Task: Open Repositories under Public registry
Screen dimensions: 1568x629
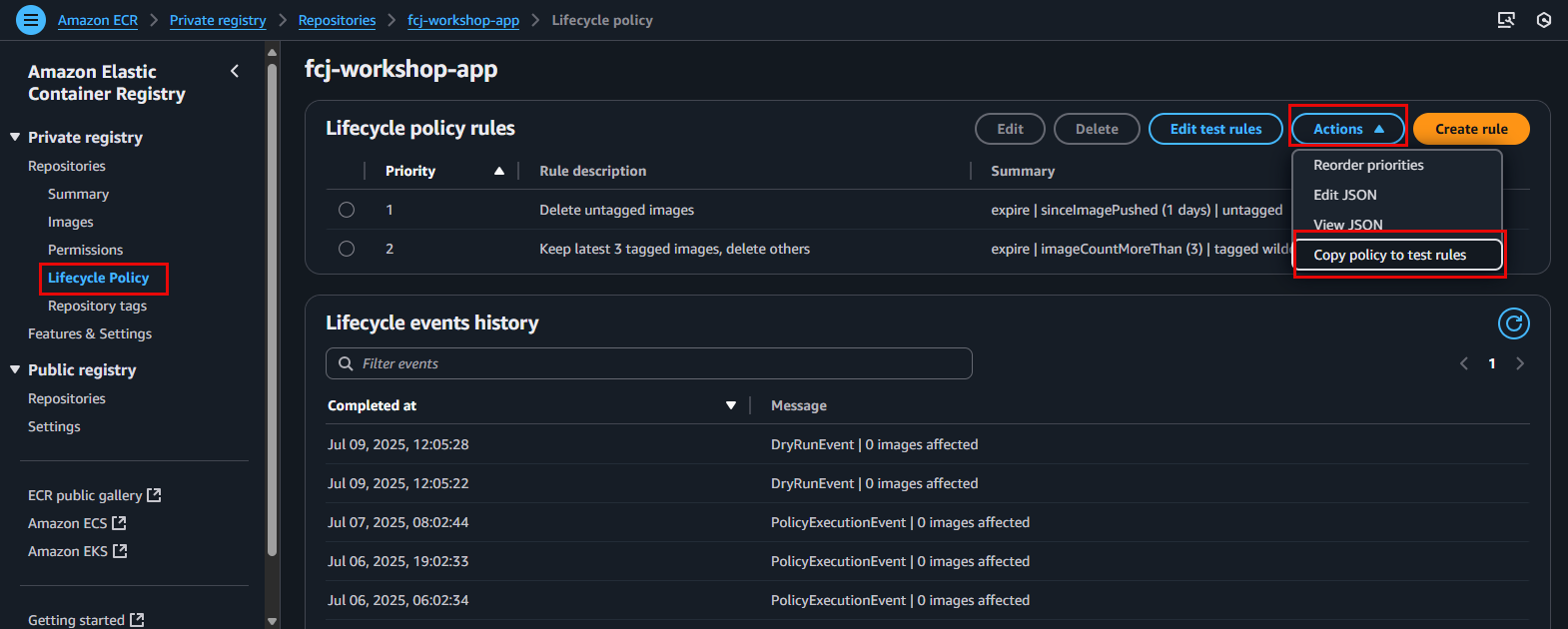Action: [x=66, y=398]
